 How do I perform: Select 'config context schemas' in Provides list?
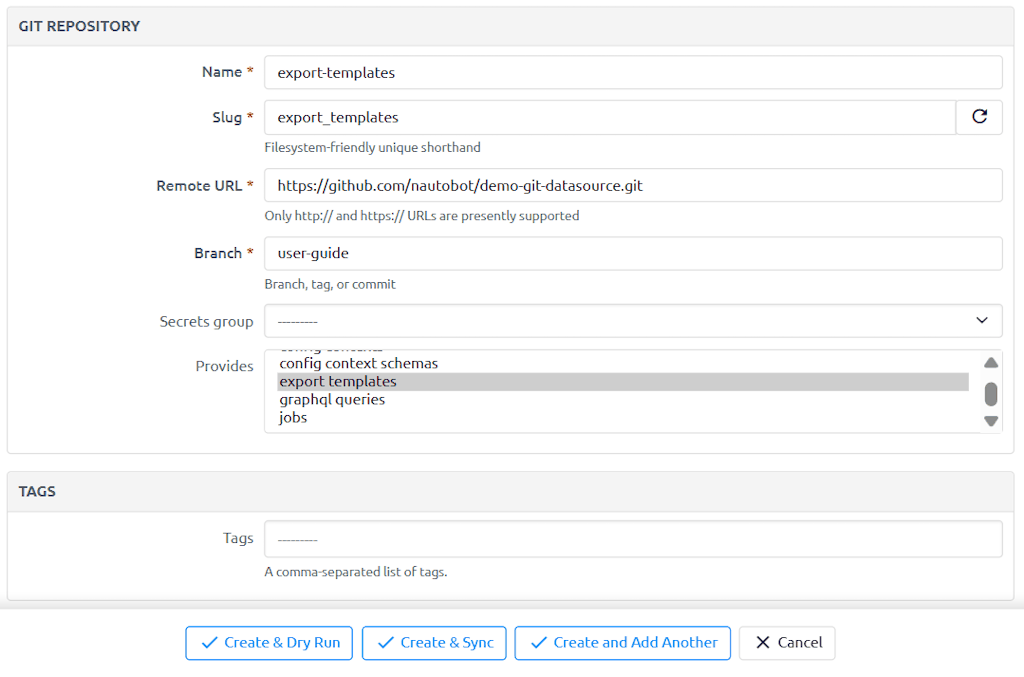pyautogui.click(x=358, y=363)
